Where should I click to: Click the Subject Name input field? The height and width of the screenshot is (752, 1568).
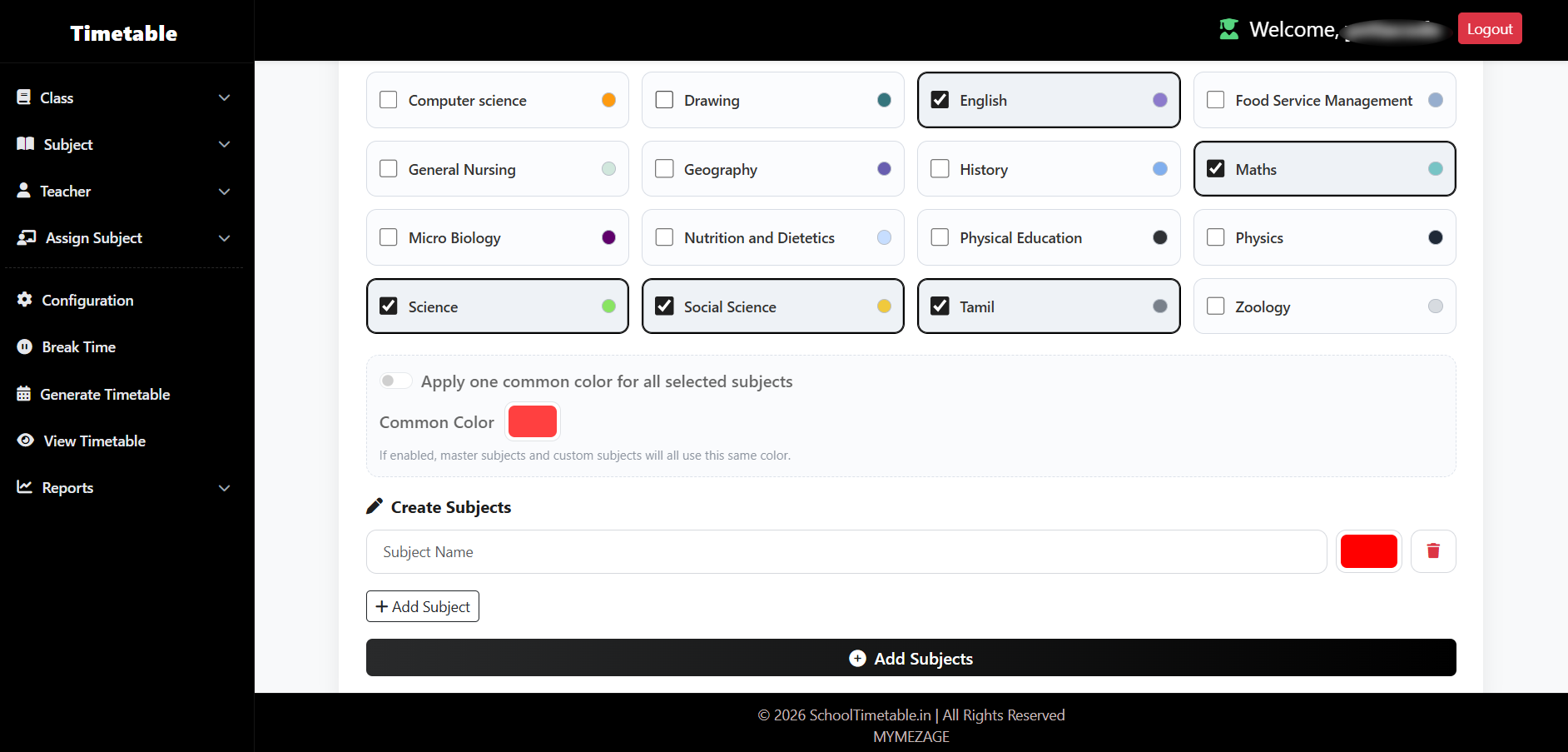pos(846,552)
